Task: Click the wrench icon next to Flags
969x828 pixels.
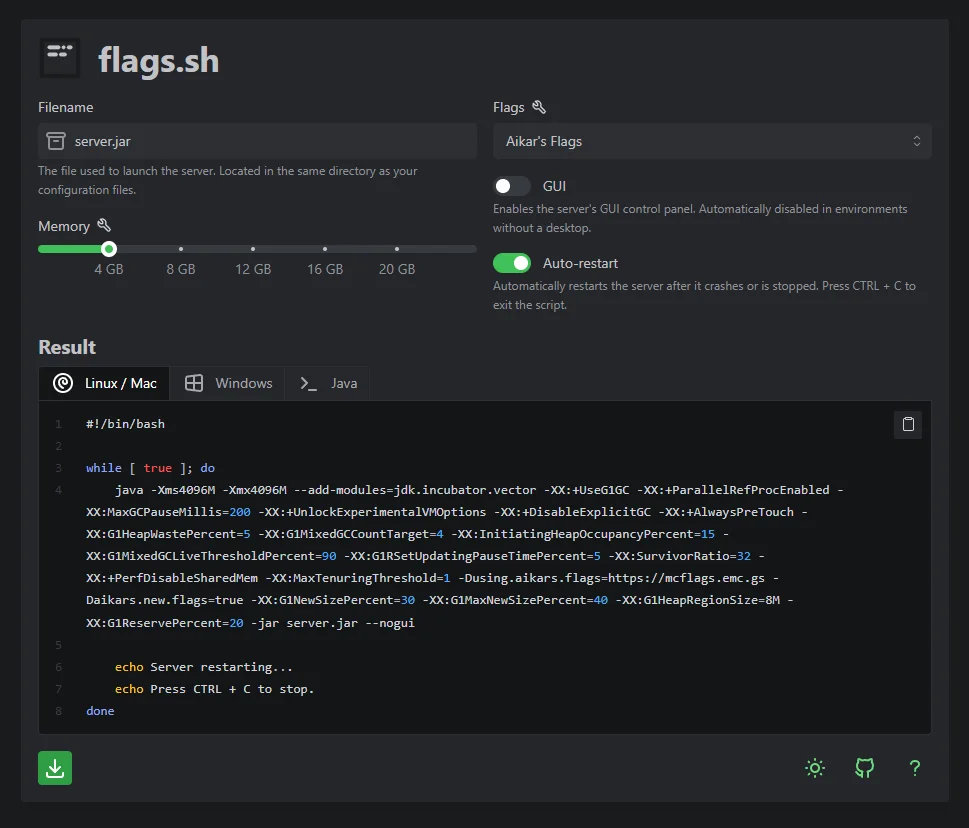Action: point(539,107)
